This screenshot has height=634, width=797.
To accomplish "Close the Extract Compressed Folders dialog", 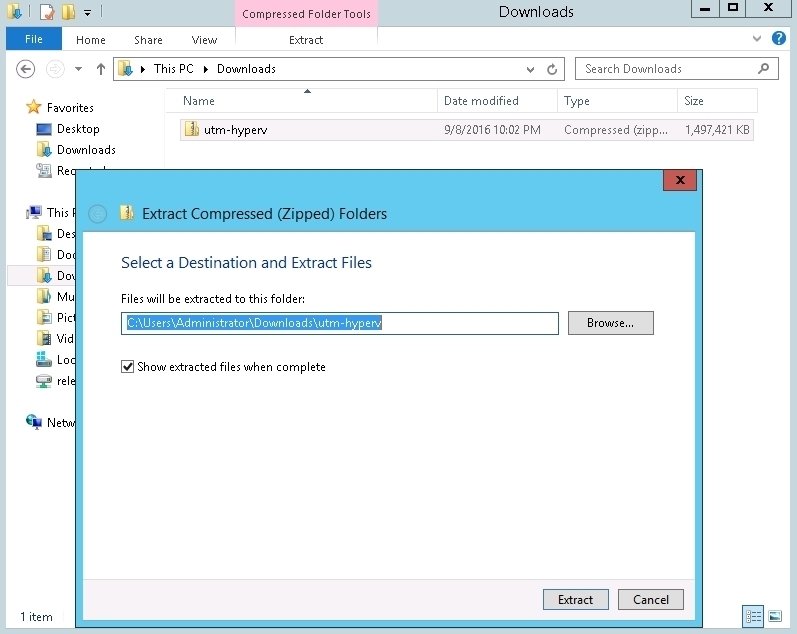I will 680,180.
